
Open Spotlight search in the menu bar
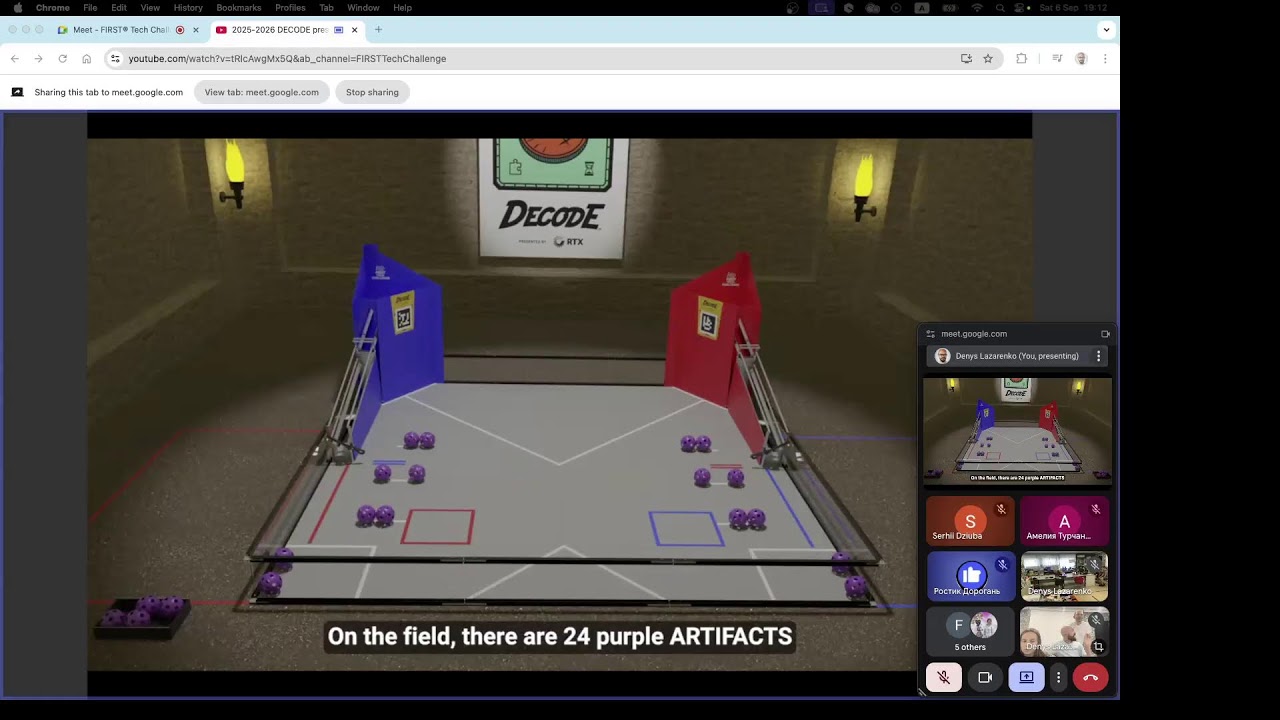[x=1000, y=8]
